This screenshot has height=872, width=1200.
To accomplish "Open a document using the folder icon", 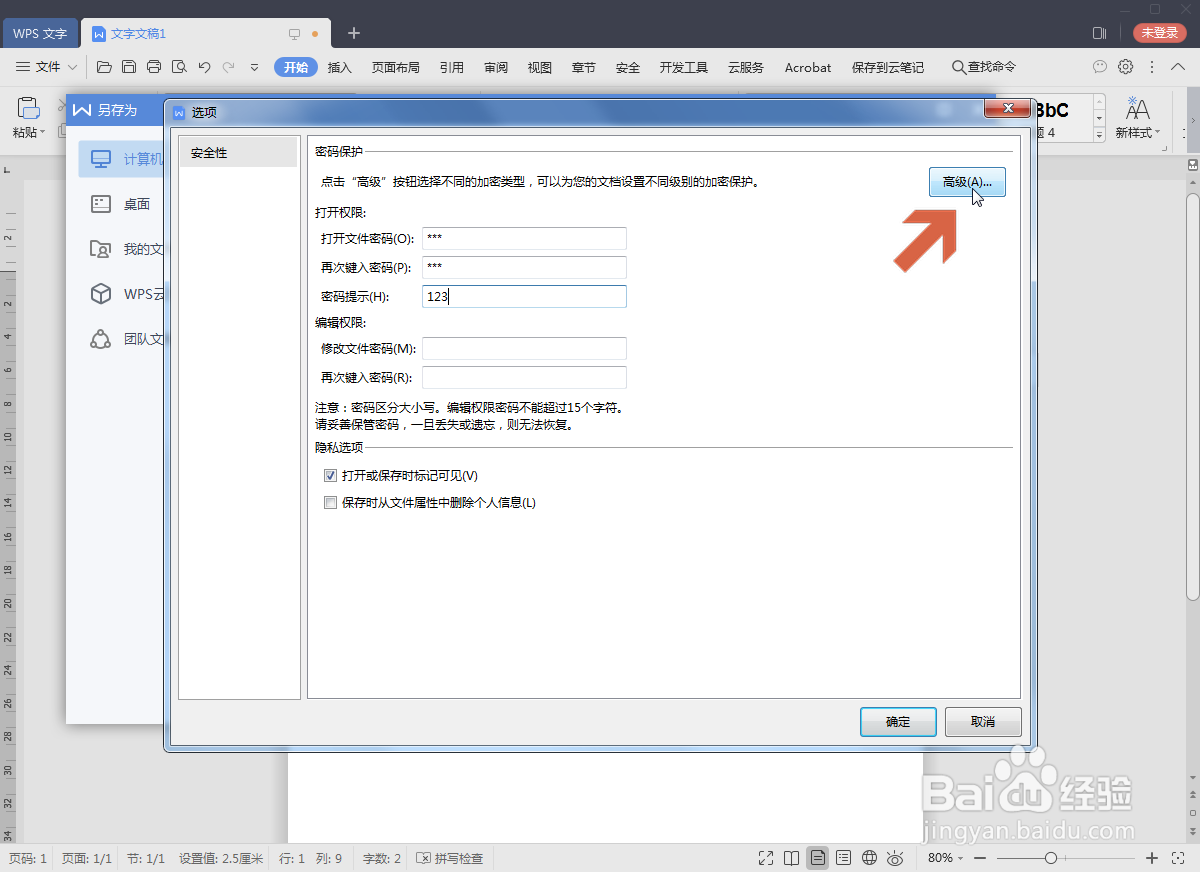I will tap(104, 67).
